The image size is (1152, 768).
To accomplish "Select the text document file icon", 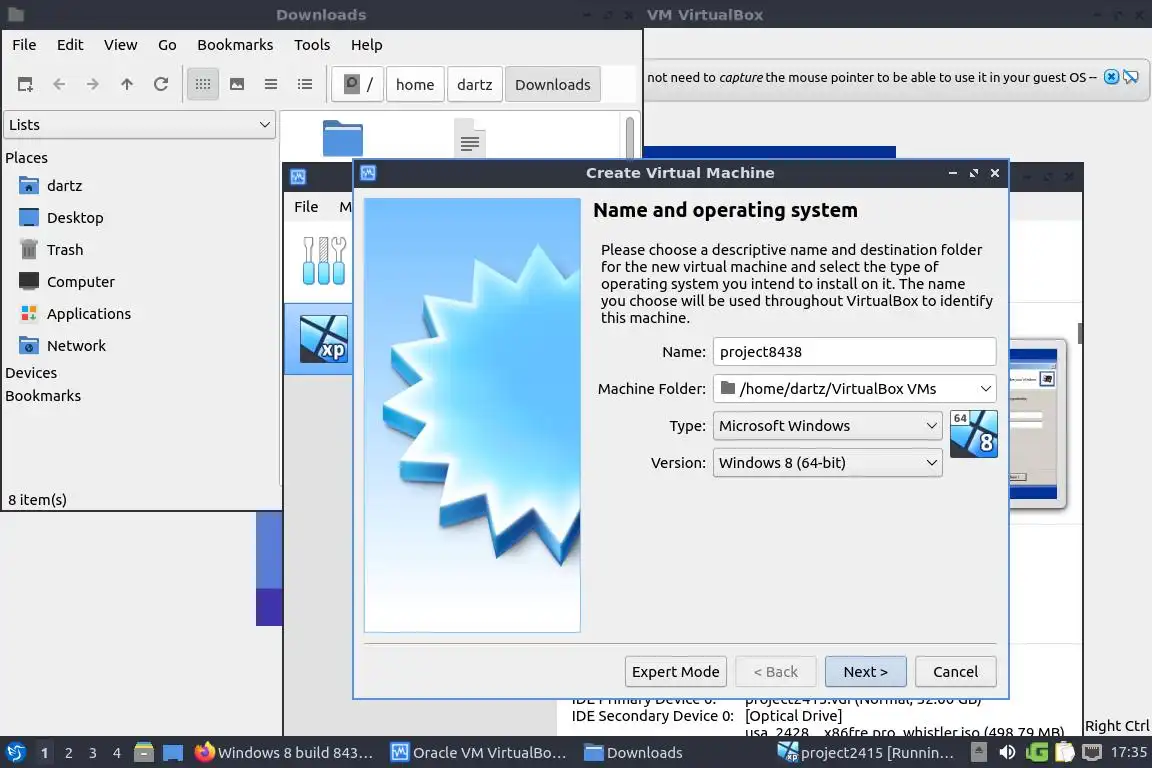I will tap(469, 138).
